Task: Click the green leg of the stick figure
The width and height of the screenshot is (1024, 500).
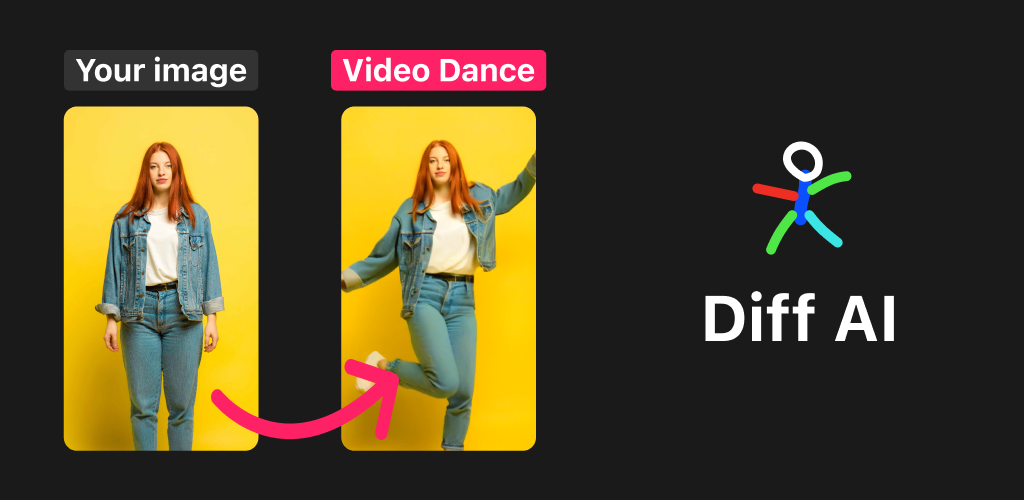Action: click(781, 232)
